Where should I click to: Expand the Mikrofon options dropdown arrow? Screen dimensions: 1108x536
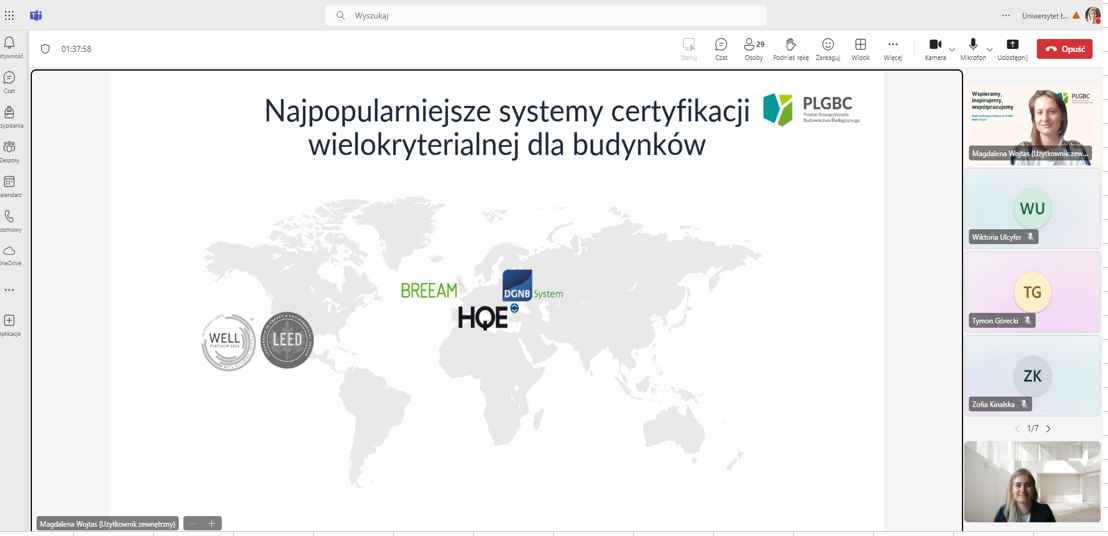tap(990, 49)
